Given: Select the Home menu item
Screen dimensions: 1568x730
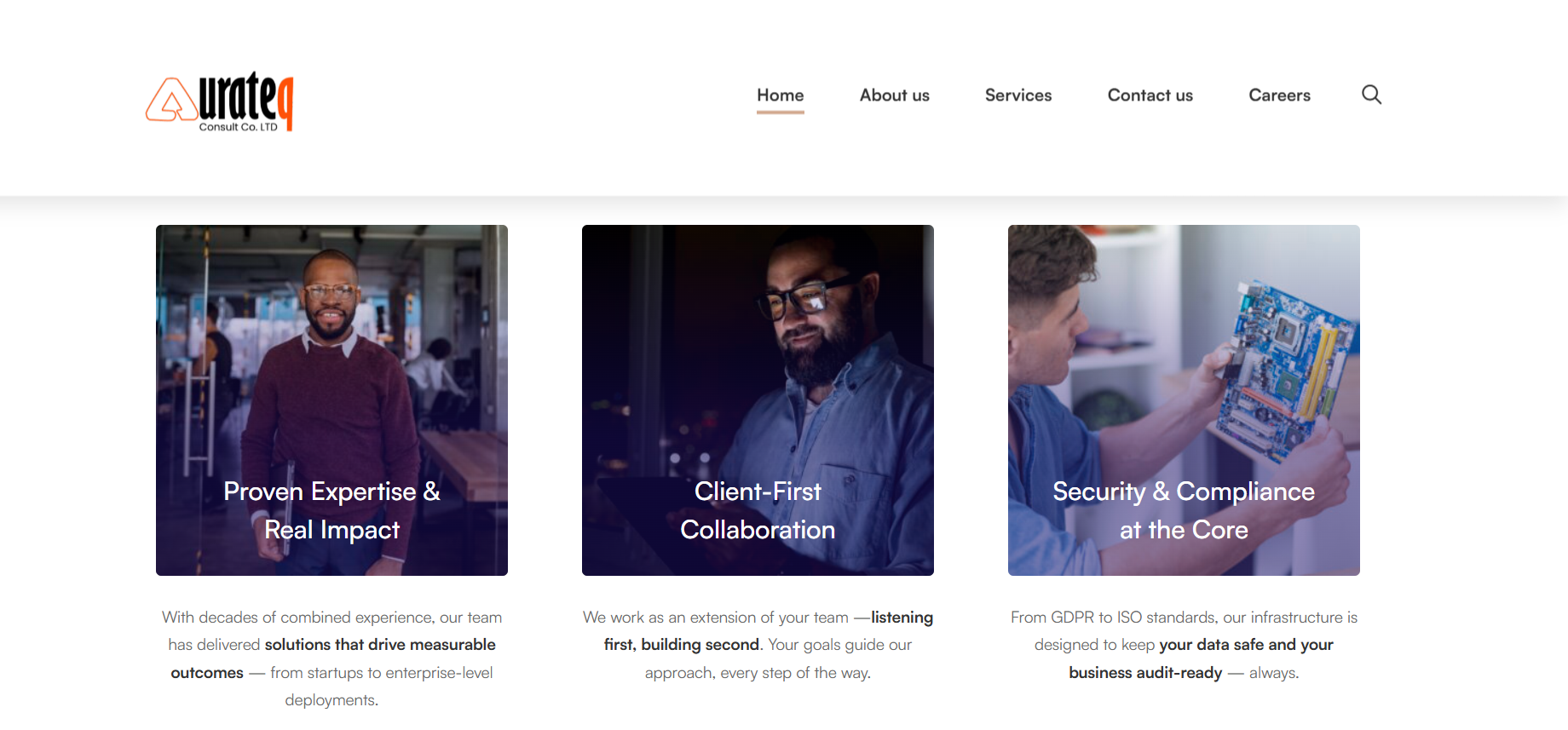Looking at the screenshot, I should click(780, 95).
